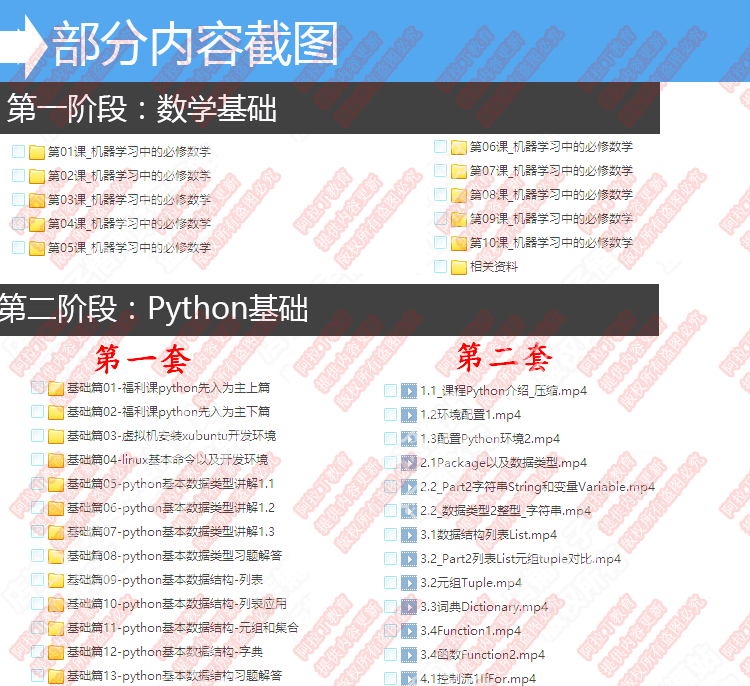
Task: Click video icon of 3.4函数Function2.mp4
Action: 408,654
